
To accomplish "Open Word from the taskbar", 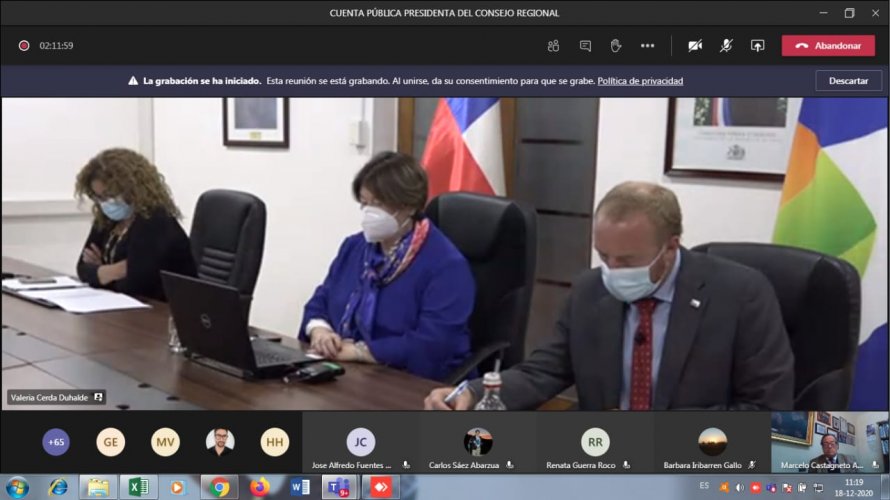I will pyautogui.click(x=299, y=487).
